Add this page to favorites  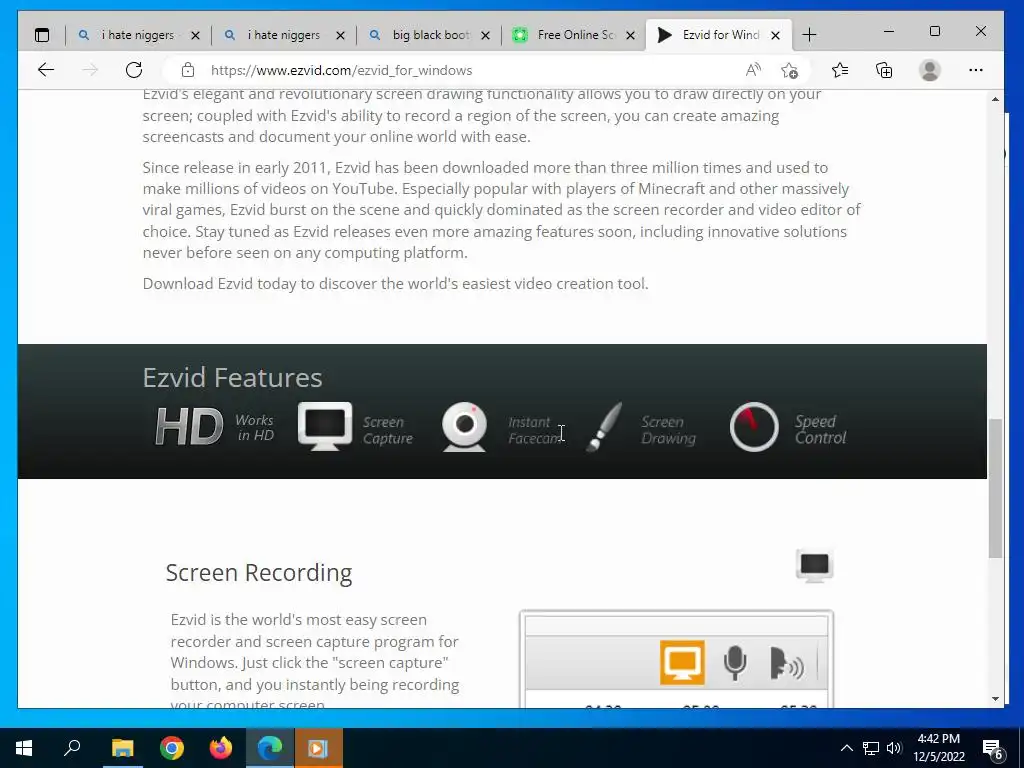pos(789,70)
